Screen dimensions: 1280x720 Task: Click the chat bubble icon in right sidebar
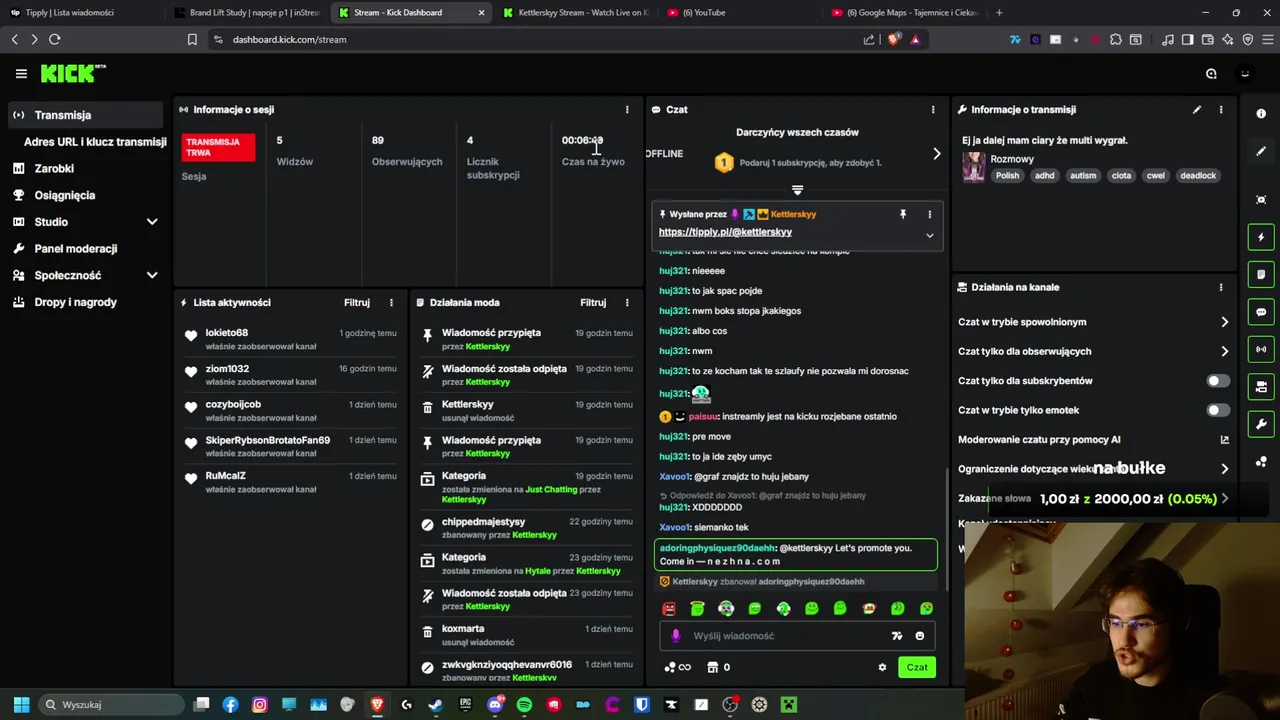point(1261,312)
